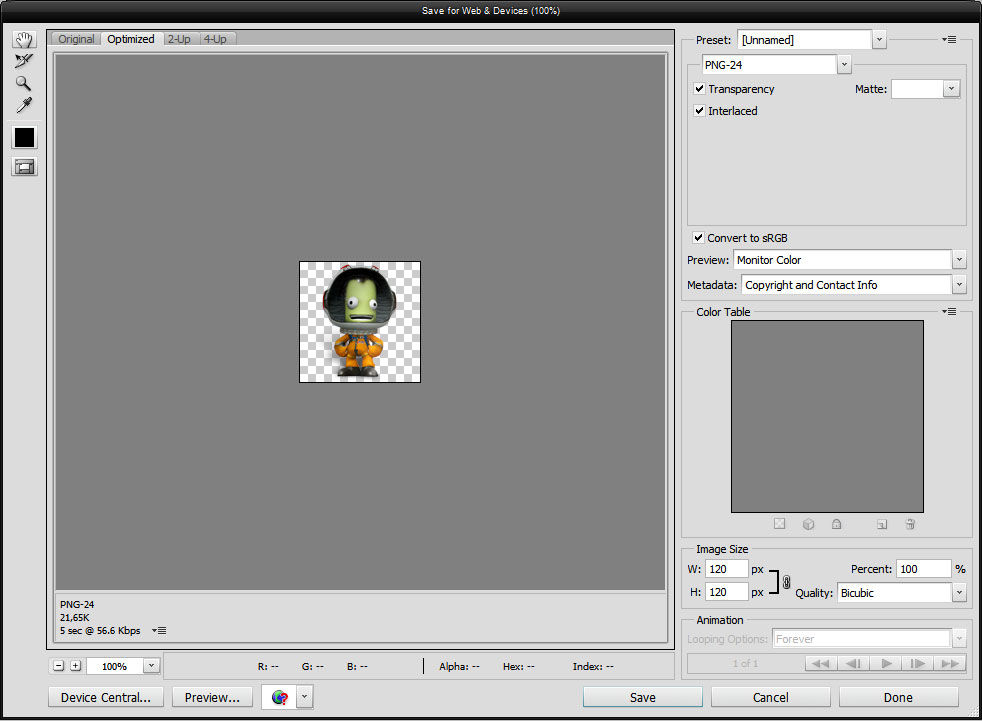Open the Color Table panel menu
The image size is (982, 721).
949,312
